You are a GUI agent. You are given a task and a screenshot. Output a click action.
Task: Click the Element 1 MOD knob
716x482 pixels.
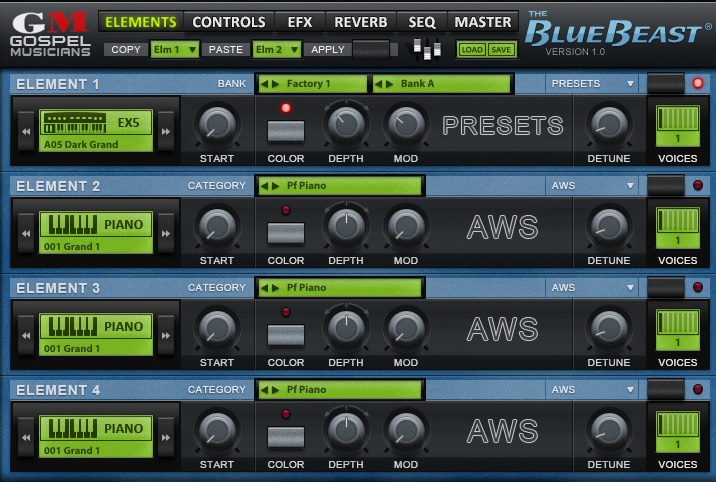405,124
